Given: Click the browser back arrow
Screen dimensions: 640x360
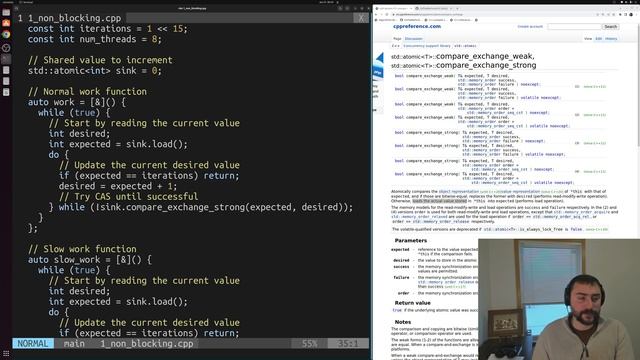Looking at the screenshot, I should (377, 14).
